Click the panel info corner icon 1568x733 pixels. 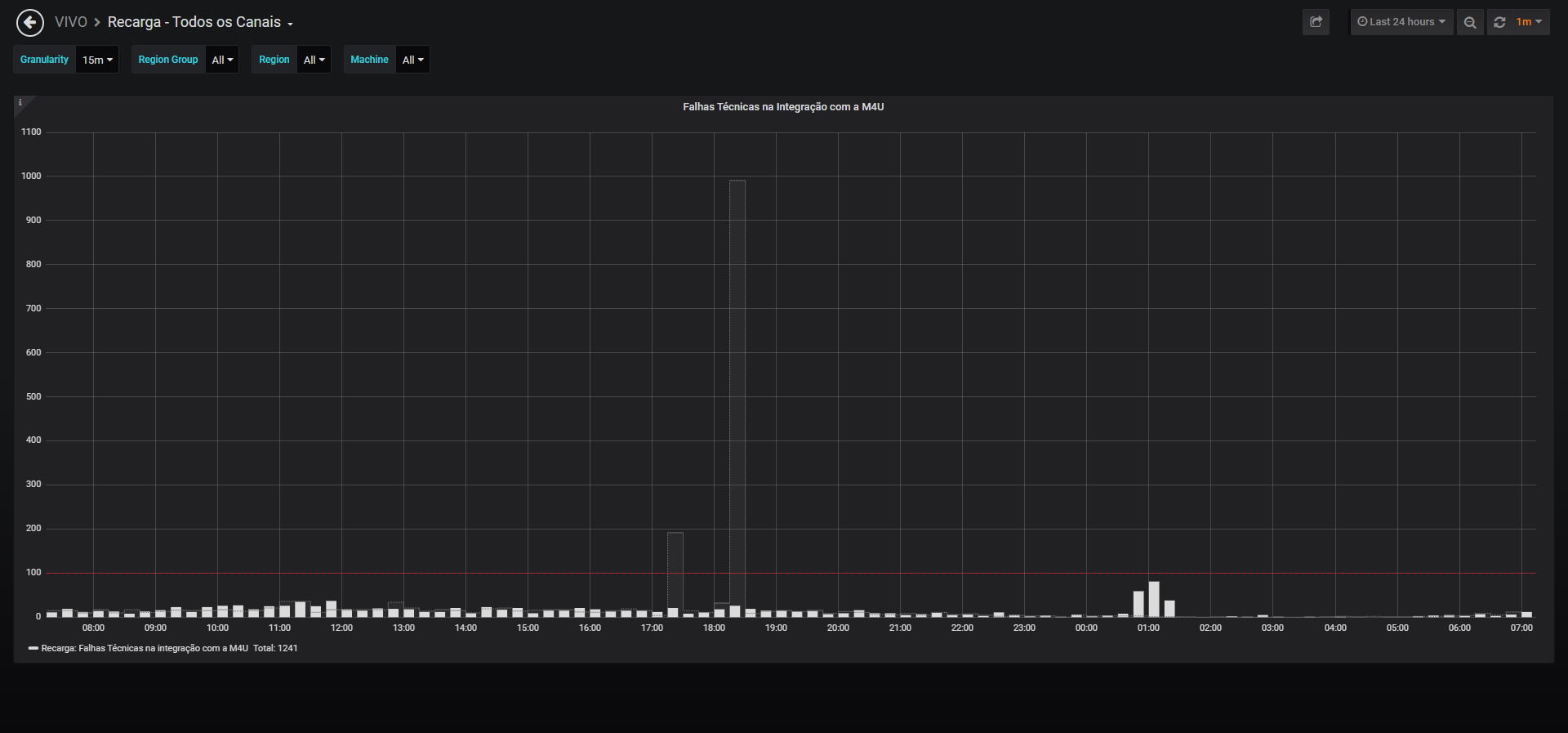click(20, 102)
